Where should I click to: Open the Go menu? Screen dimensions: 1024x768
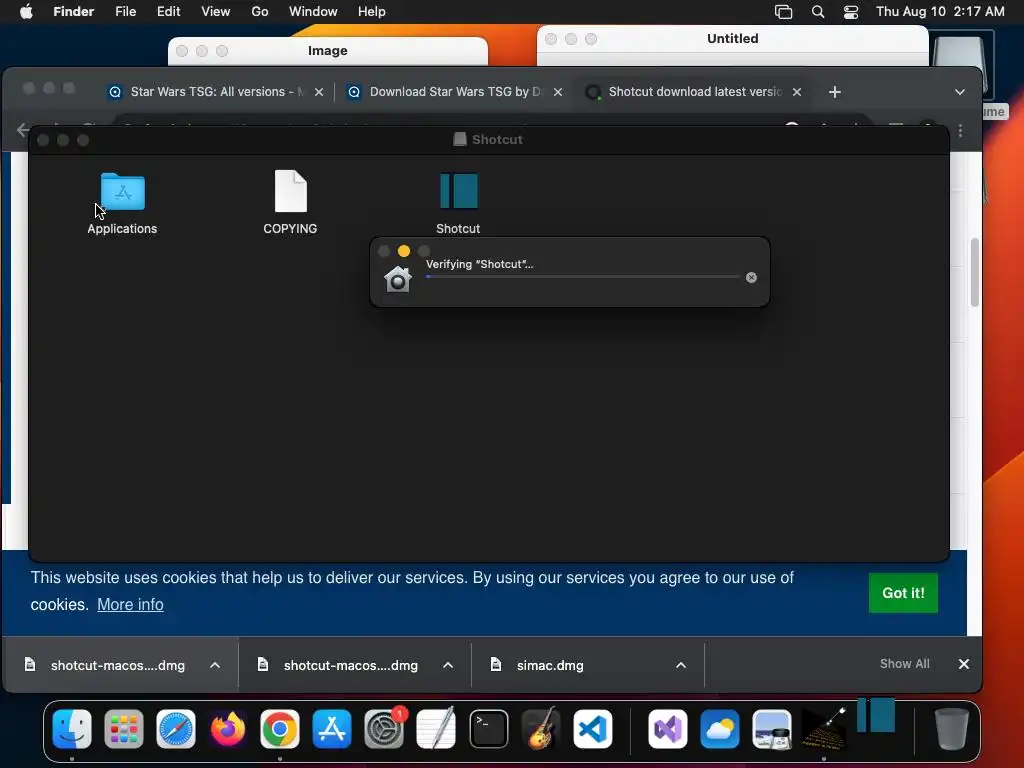(260, 12)
